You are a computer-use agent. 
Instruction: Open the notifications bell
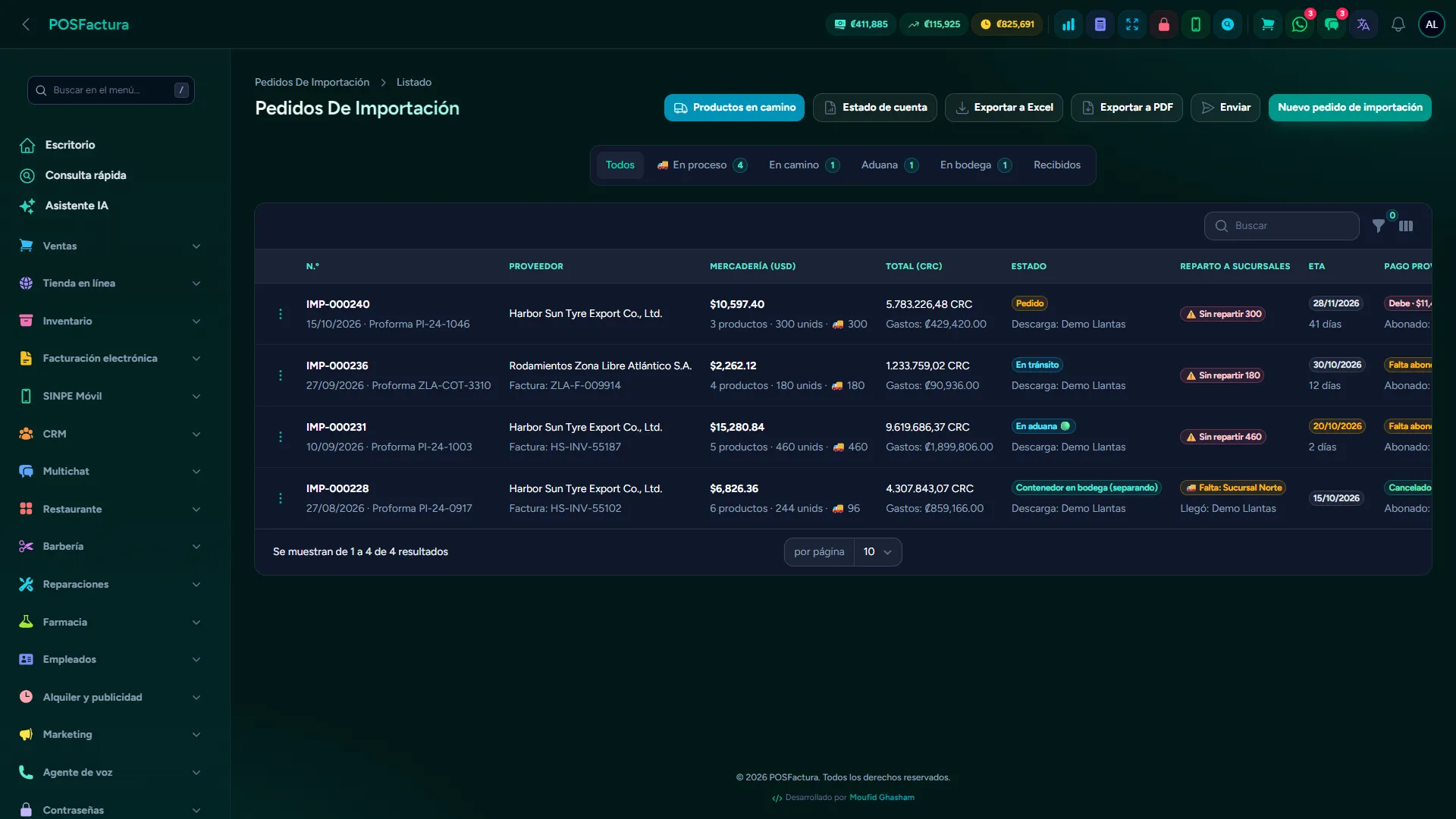(1398, 24)
